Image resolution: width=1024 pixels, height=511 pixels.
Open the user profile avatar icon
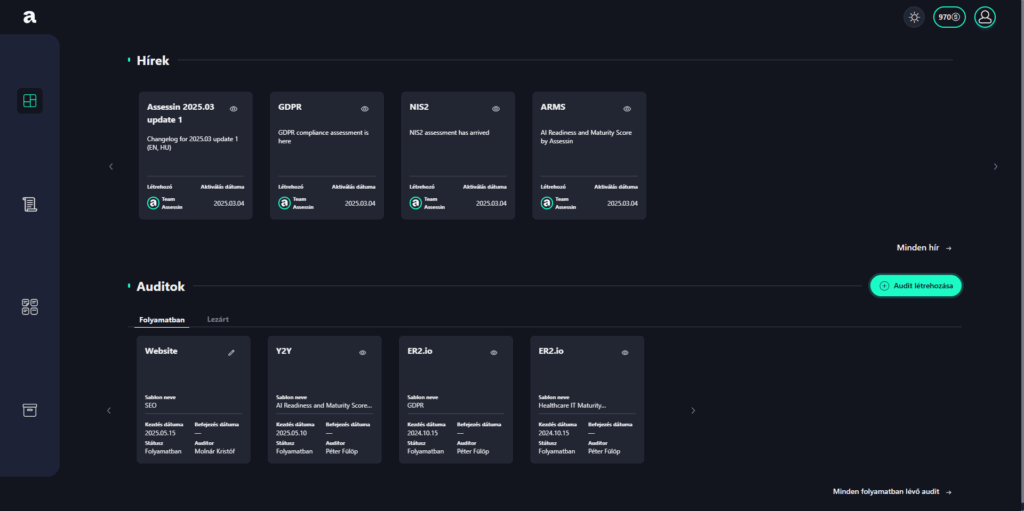985,17
